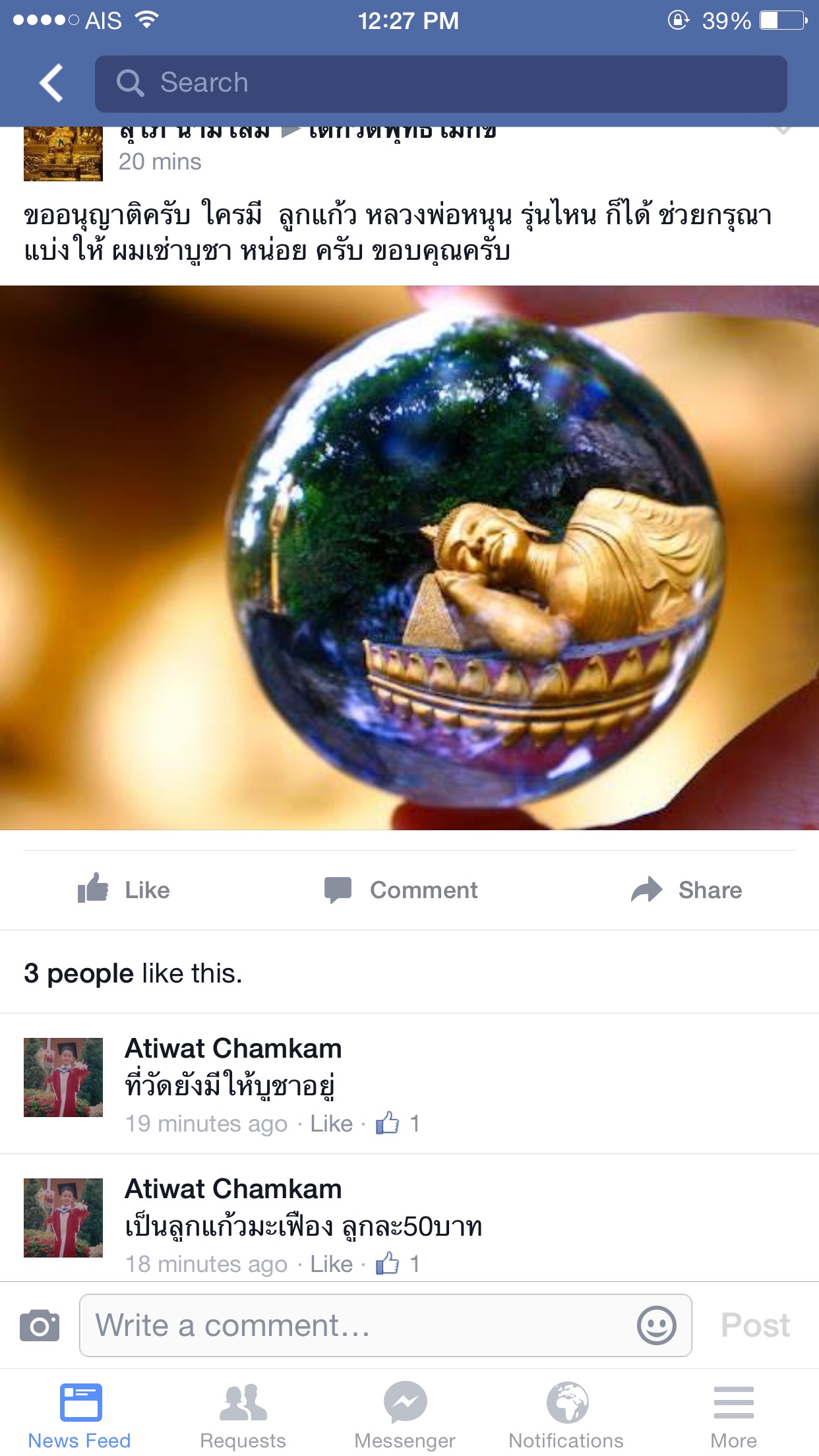
Task: Like the 18 minutes ago comment
Action: click(x=332, y=1264)
